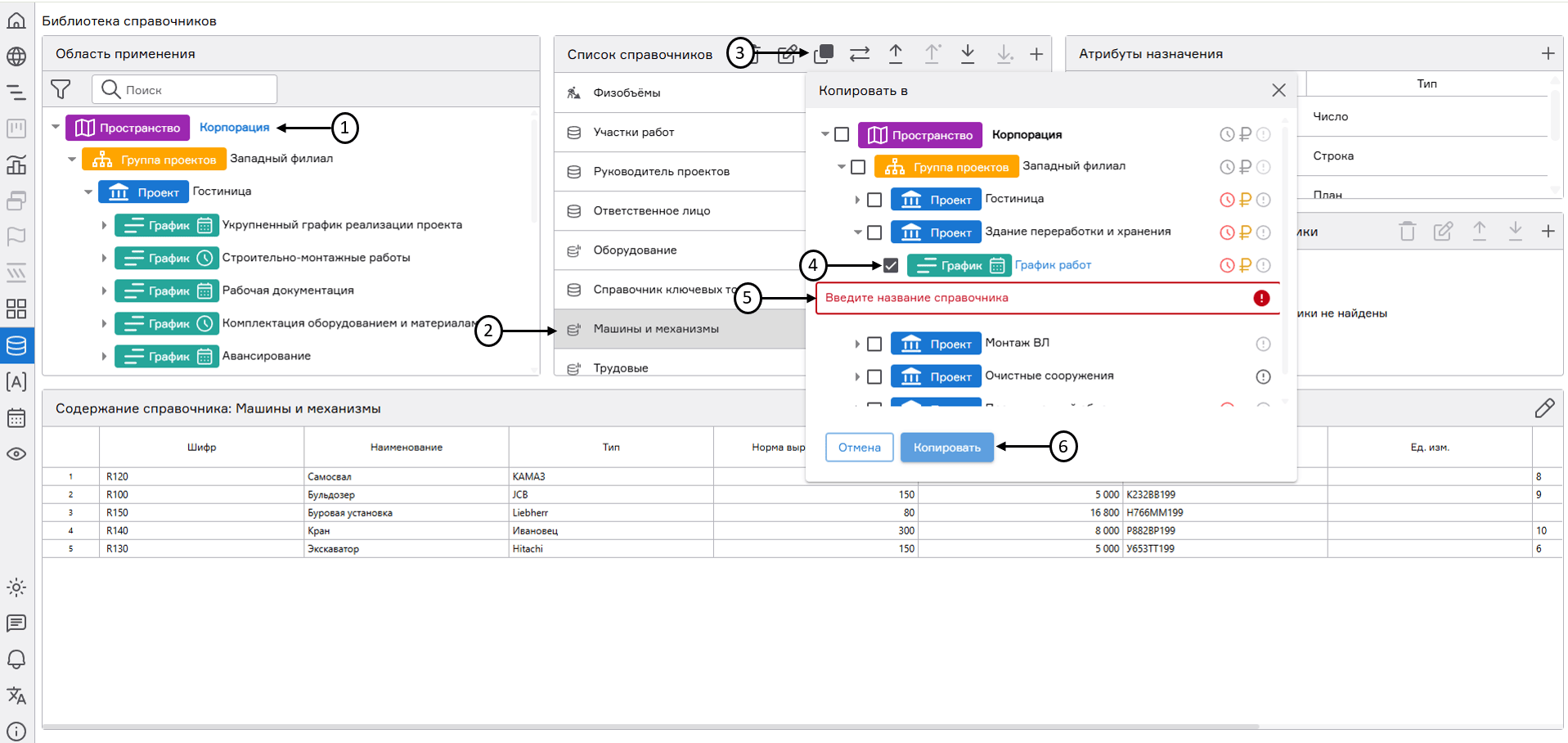Open the globe icon in sidebar
The height and width of the screenshot is (743, 1568).
(16, 56)
